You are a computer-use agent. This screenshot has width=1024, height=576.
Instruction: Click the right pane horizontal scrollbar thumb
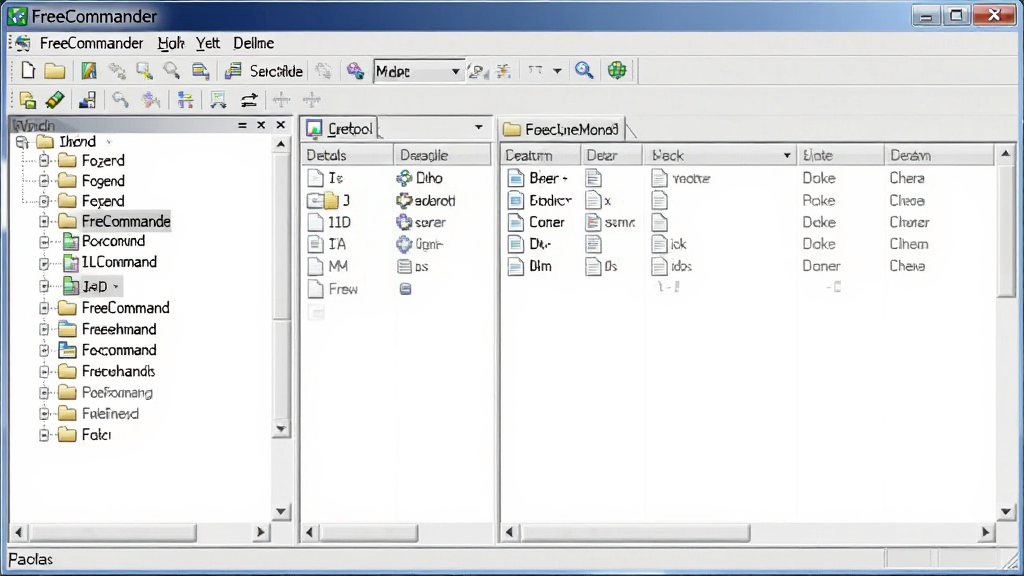point(635,533)
